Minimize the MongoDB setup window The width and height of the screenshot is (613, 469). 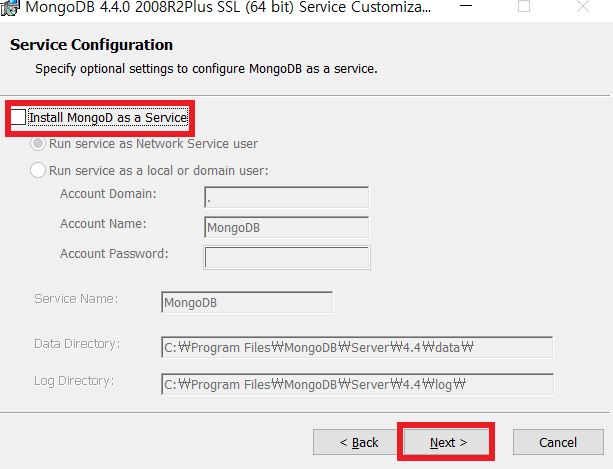click(x=466, y=6)
